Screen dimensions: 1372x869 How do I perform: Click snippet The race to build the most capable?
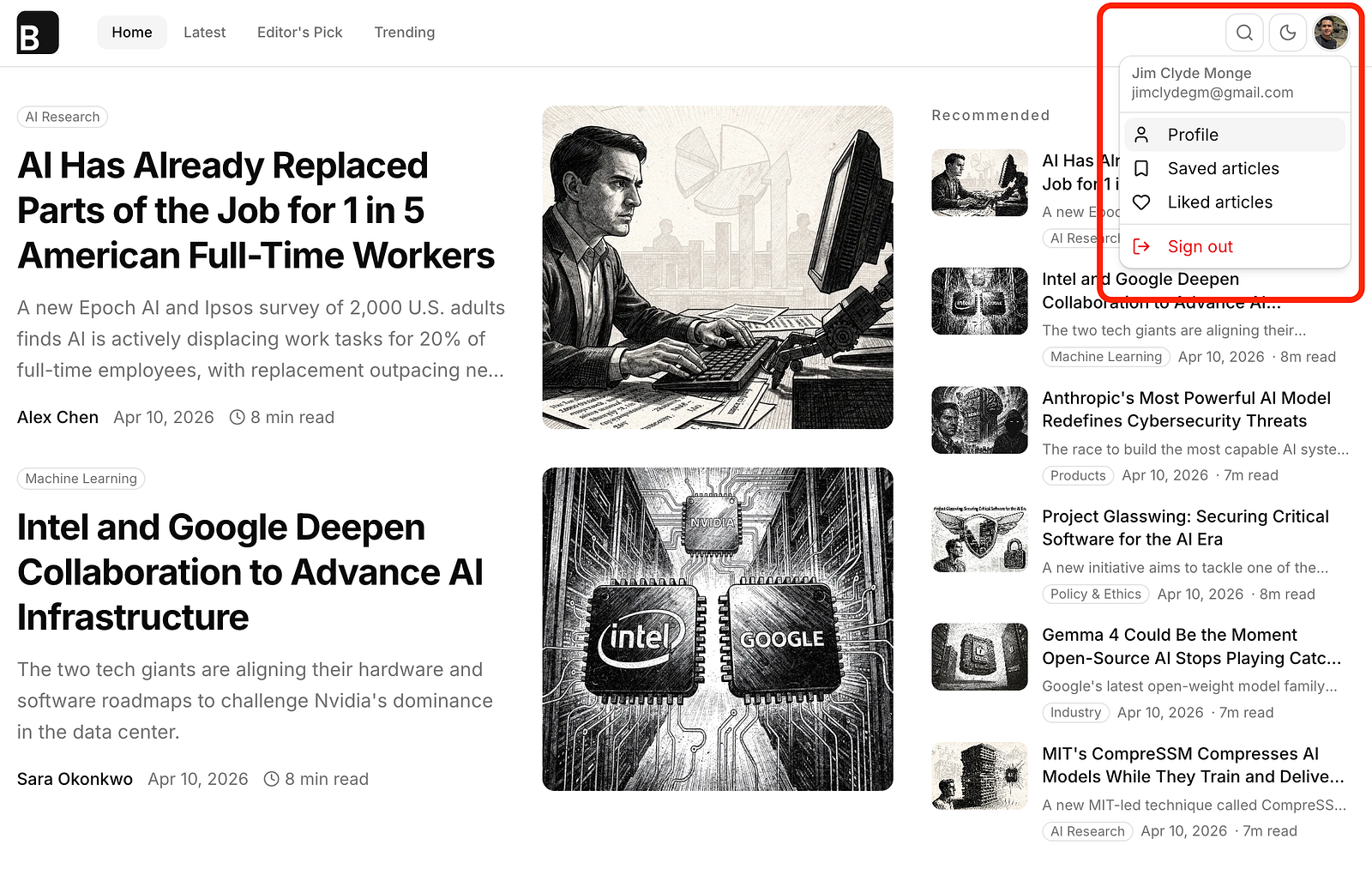[x=1195, y=450]
